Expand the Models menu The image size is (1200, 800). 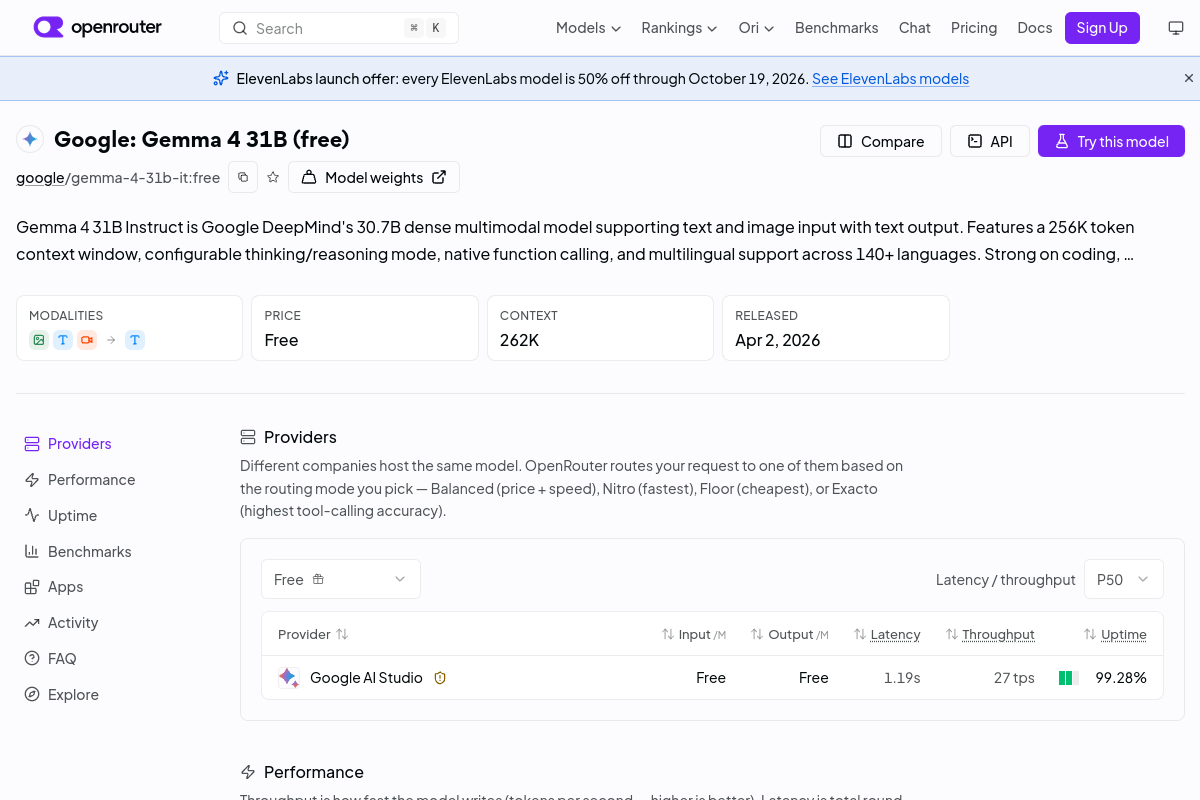(x=588, y=28)
